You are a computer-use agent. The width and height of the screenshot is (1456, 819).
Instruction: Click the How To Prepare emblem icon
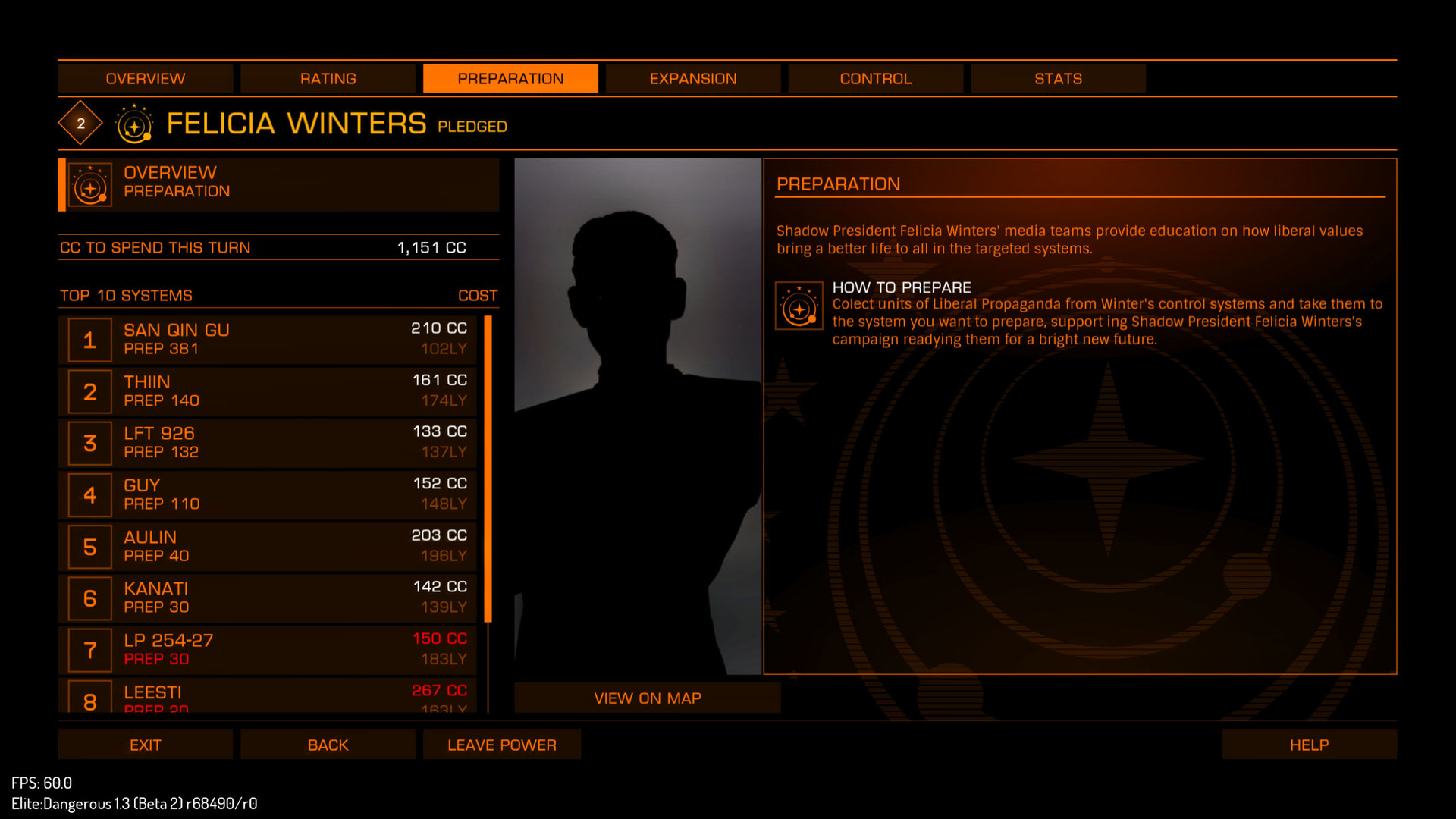point(799,306)
